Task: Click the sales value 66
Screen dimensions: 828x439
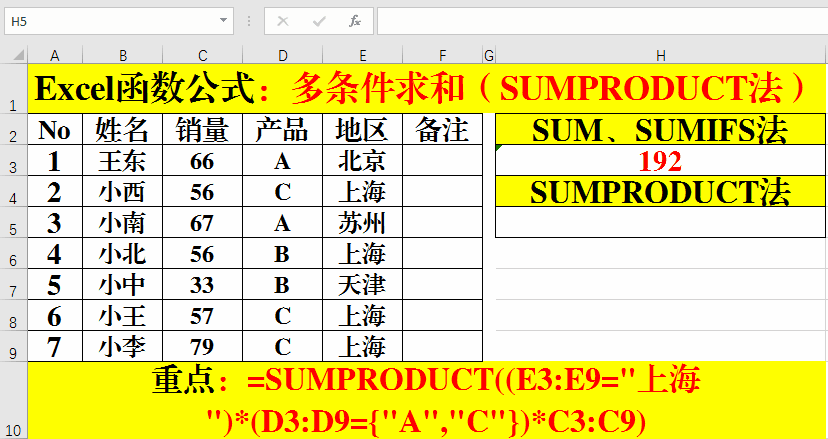Action: tap(203, 160)
